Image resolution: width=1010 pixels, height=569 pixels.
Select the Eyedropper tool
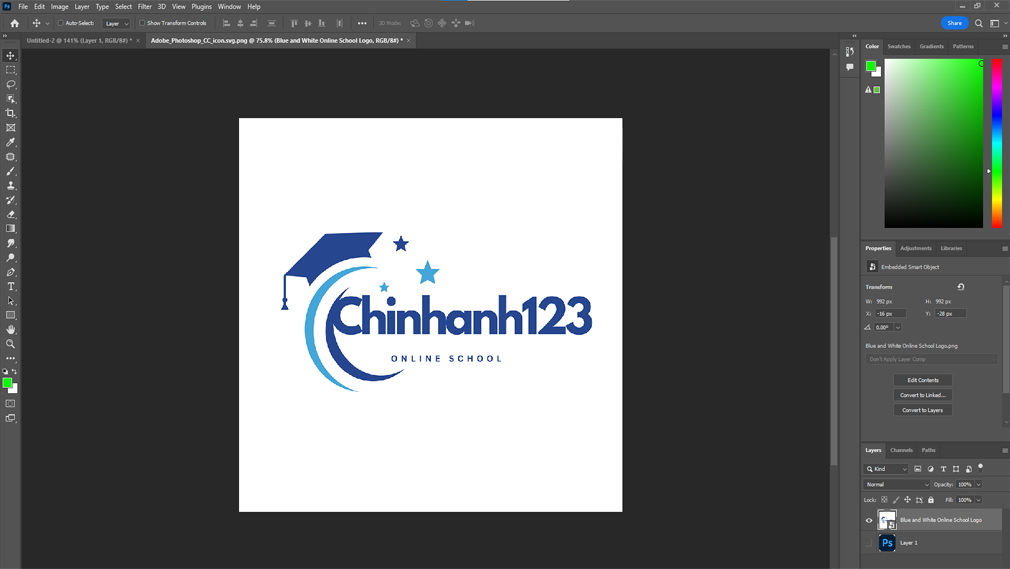(x=10, y=142)
